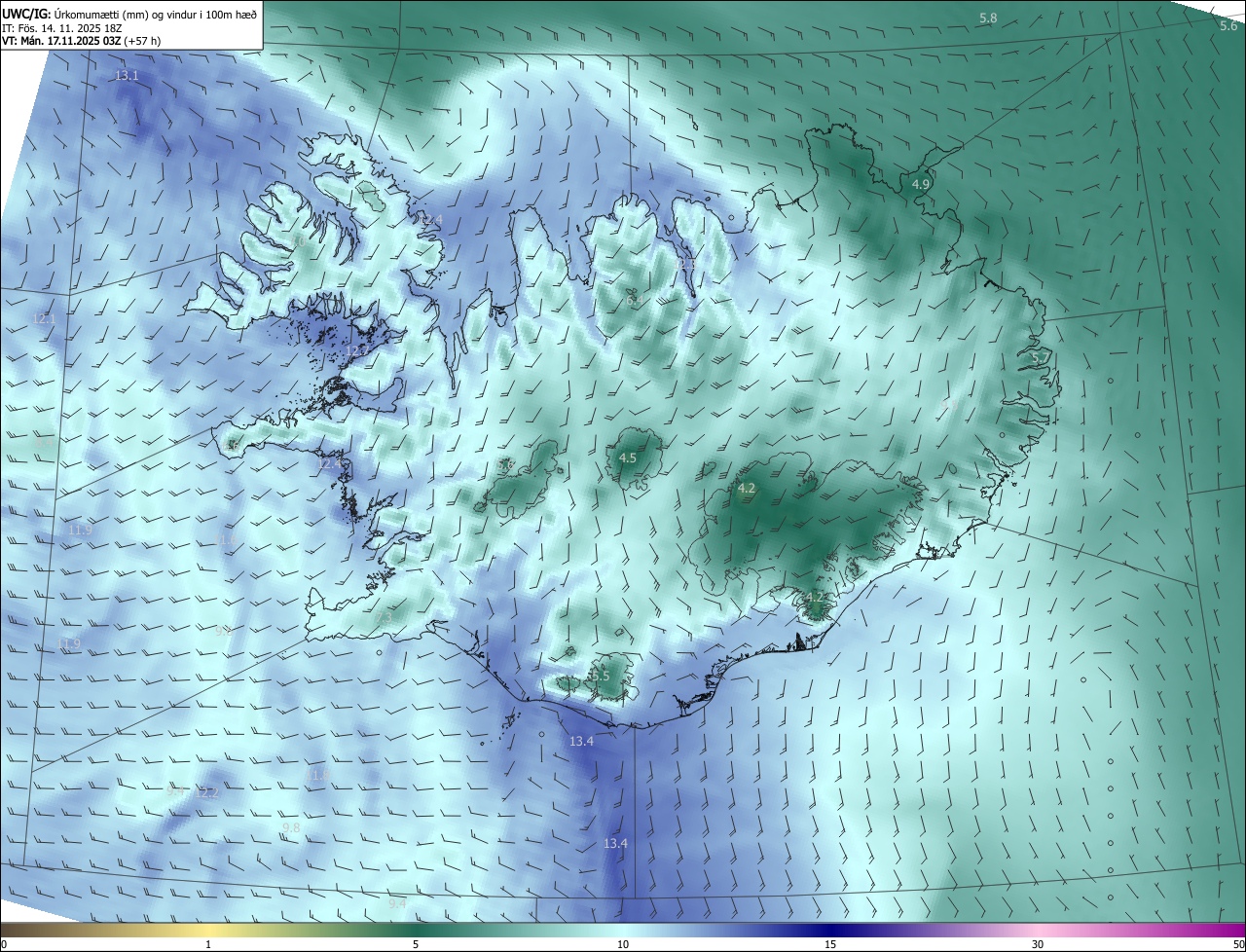
Task: Click the 13.1 precipitation value label
Action: [x=127, y=76]
